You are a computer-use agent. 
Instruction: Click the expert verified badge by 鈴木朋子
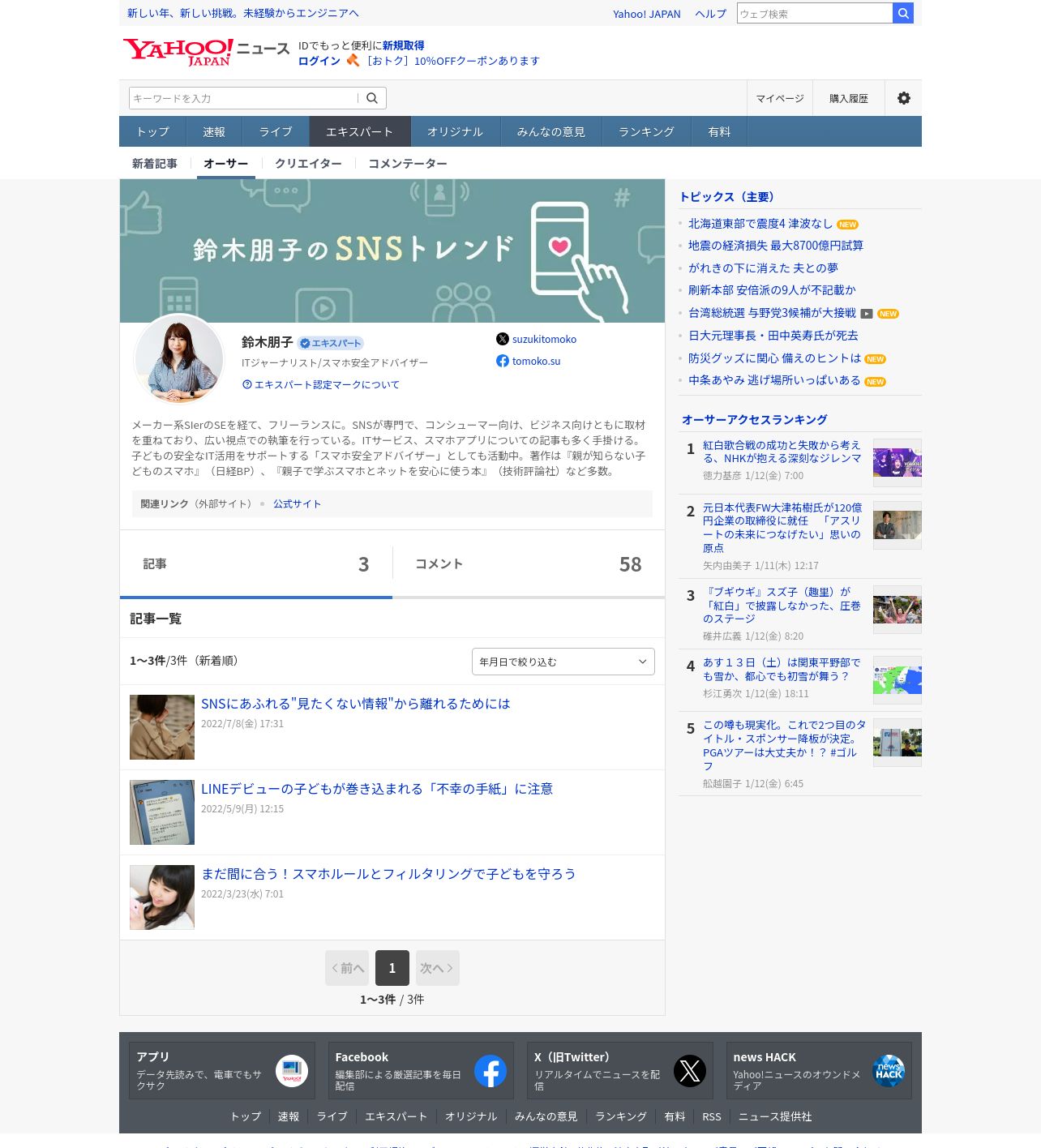330,343
